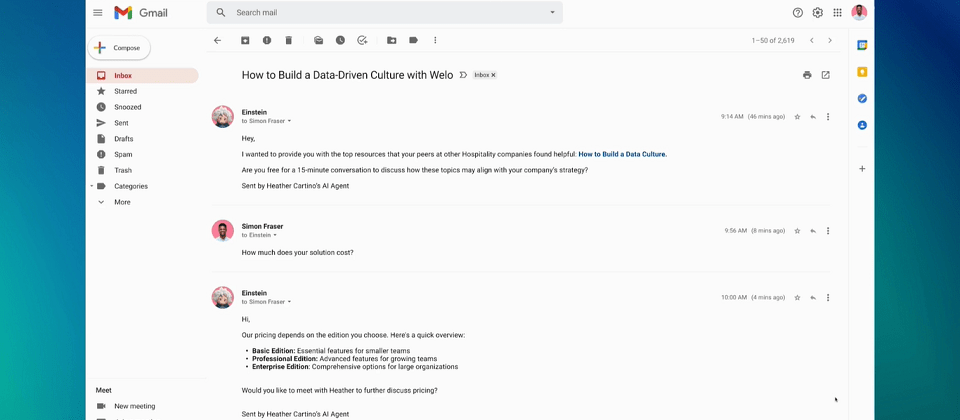
Task: Click the search magnifier icon
Action: [221, 12]
